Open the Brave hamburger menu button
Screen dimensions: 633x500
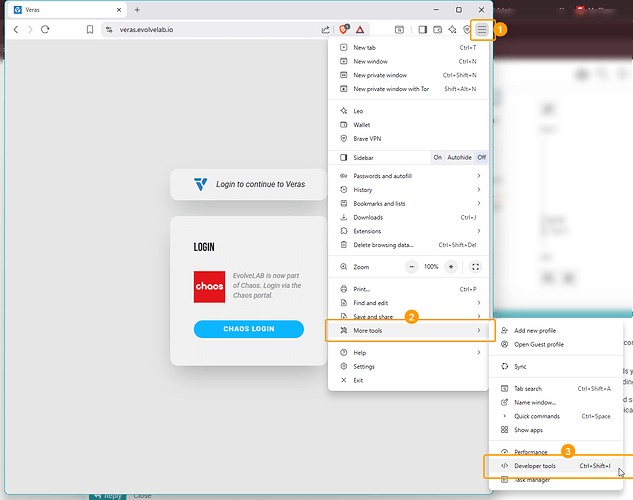[482, 29]
